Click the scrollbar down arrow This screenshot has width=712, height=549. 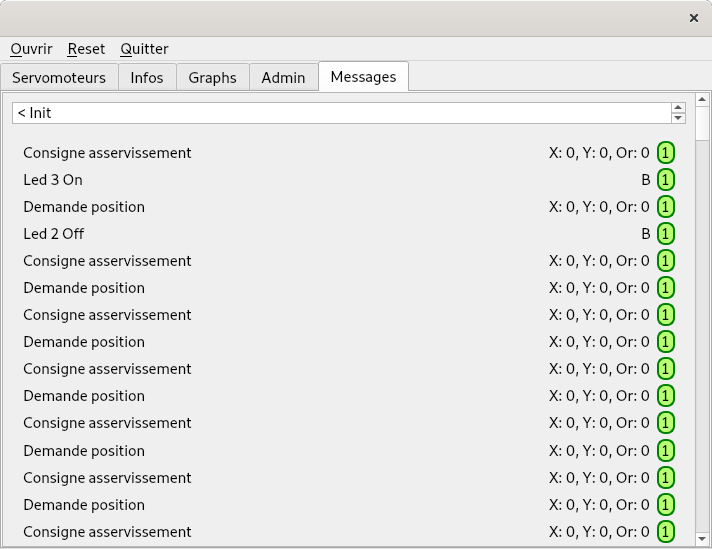702,539
